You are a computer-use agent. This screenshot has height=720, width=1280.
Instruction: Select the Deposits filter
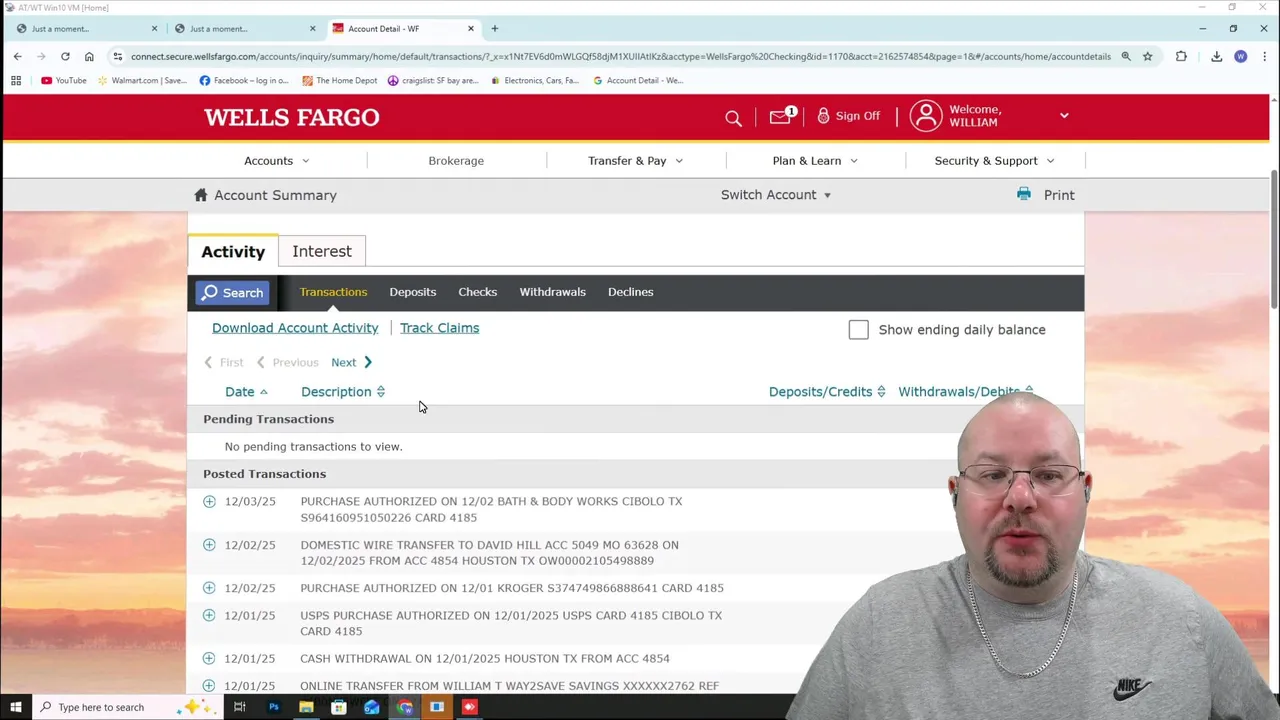[x=412, y=292]
